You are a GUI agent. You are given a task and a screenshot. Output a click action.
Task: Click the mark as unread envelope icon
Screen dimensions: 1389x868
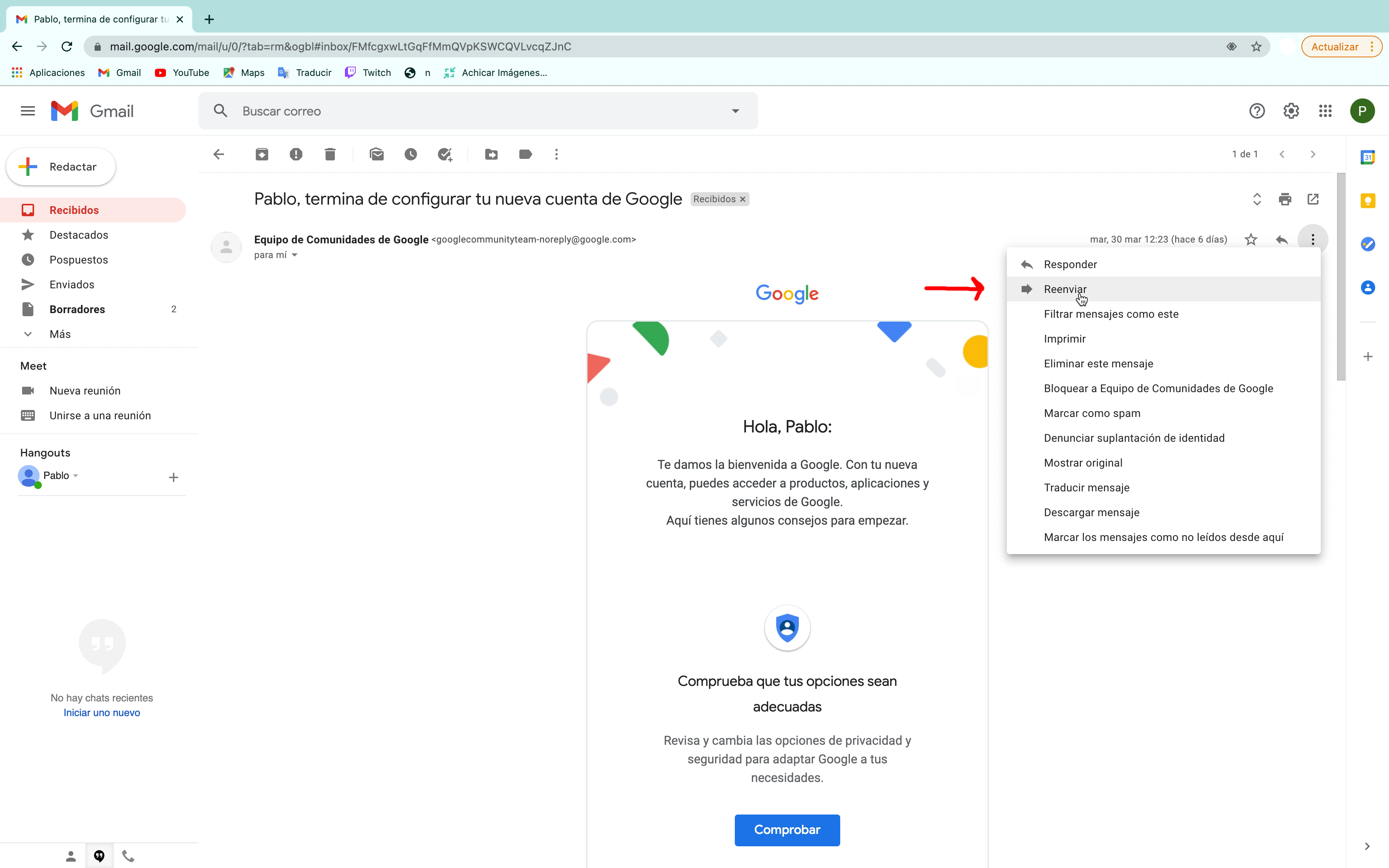coord(377,154)
